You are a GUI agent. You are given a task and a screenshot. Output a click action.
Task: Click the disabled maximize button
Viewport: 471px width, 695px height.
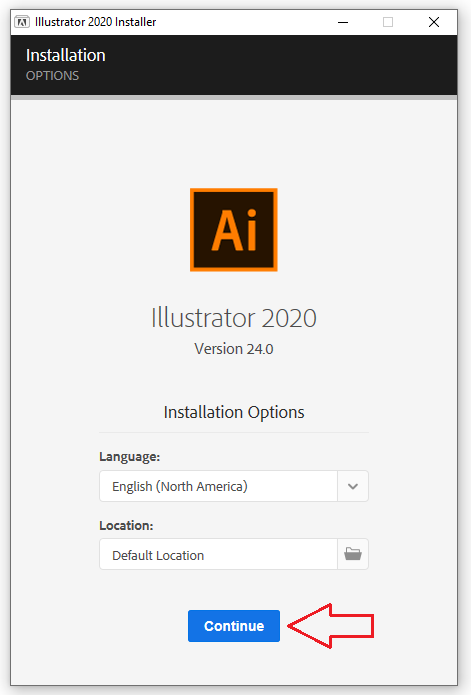click(388, 22)
